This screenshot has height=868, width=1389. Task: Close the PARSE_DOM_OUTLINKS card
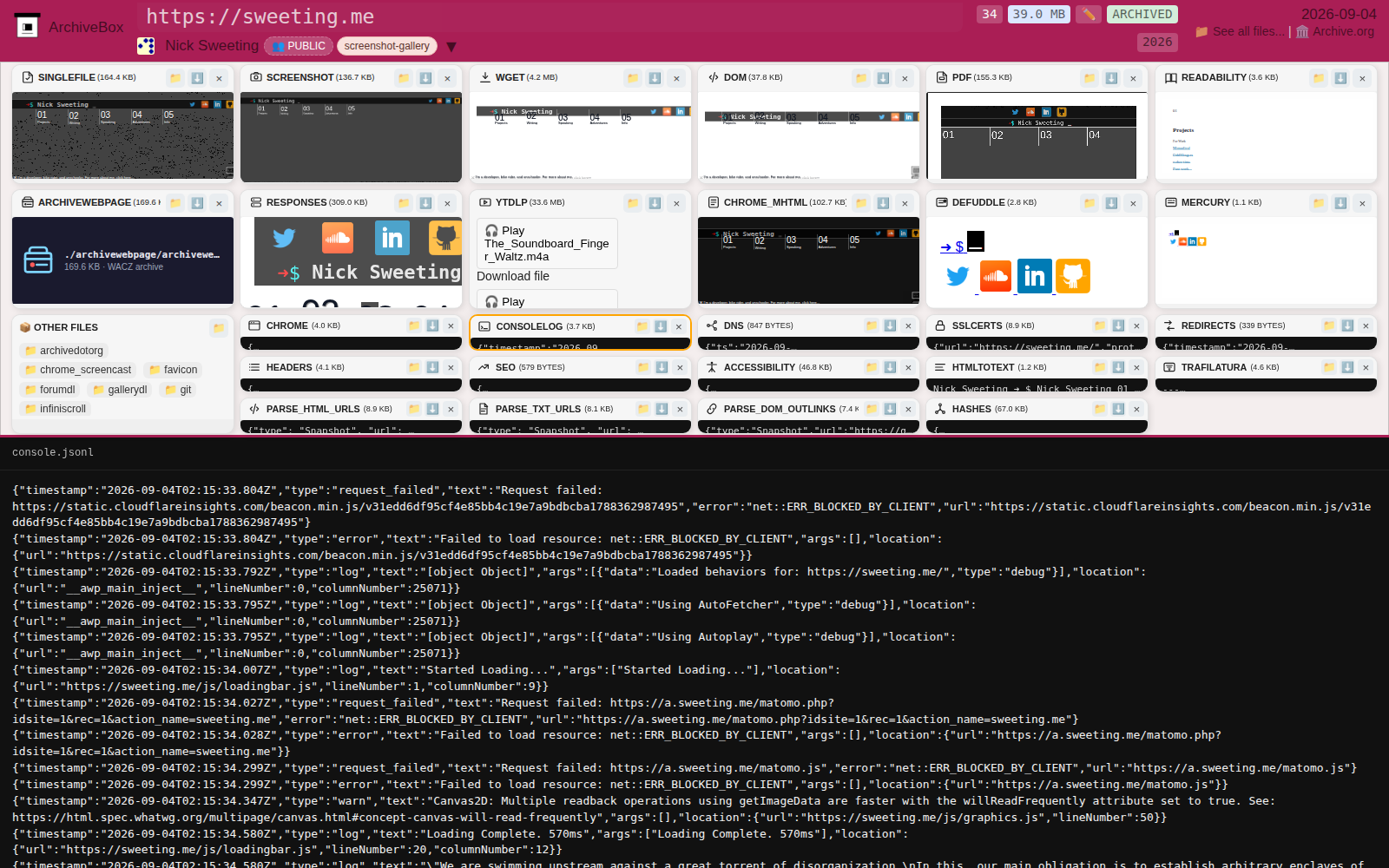908,409
